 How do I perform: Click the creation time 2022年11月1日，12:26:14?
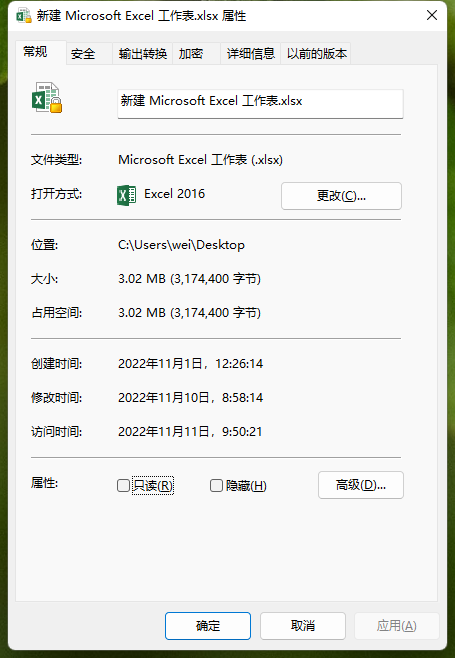coord(191,363)
